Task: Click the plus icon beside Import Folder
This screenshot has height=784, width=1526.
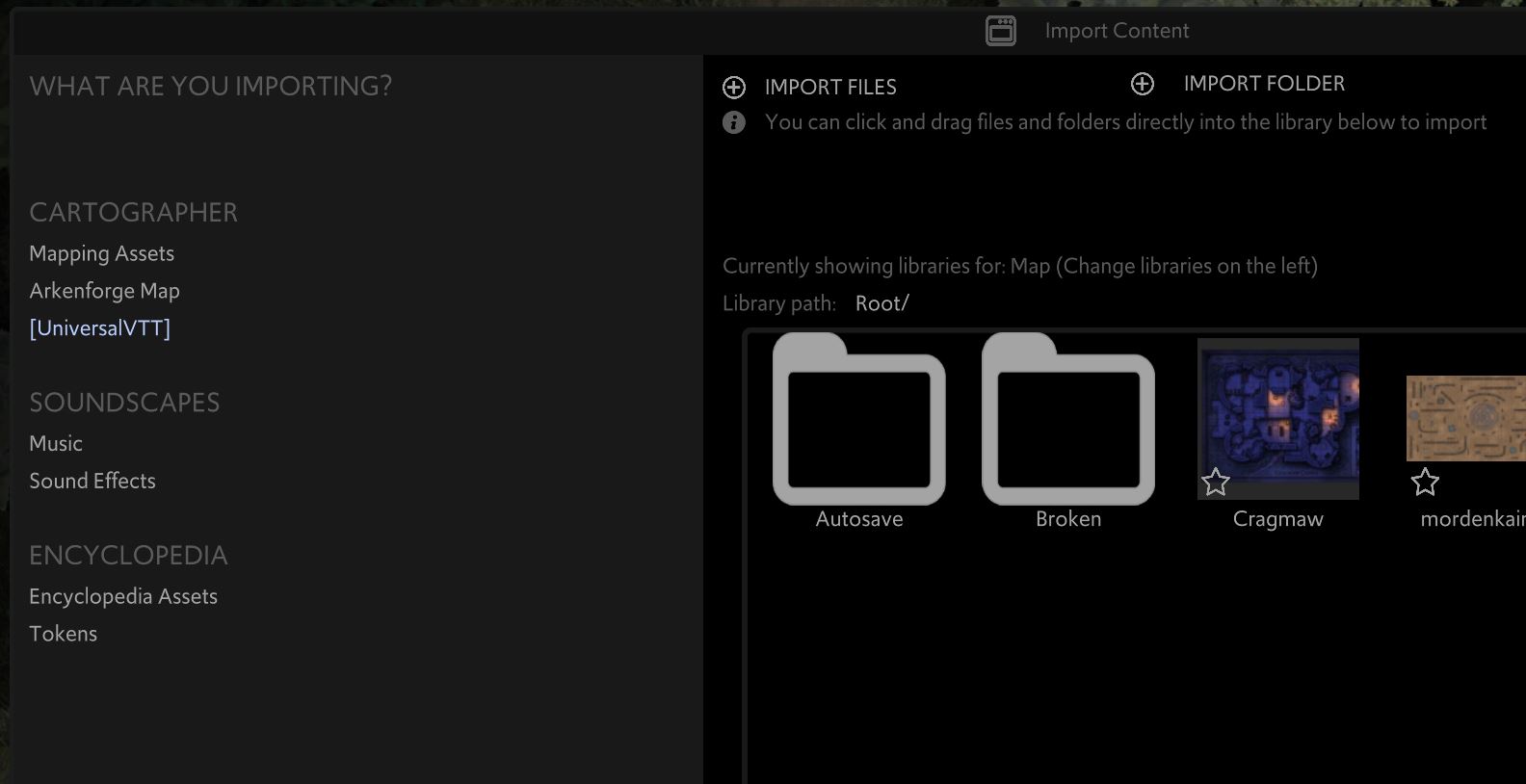Action: 1143,84
